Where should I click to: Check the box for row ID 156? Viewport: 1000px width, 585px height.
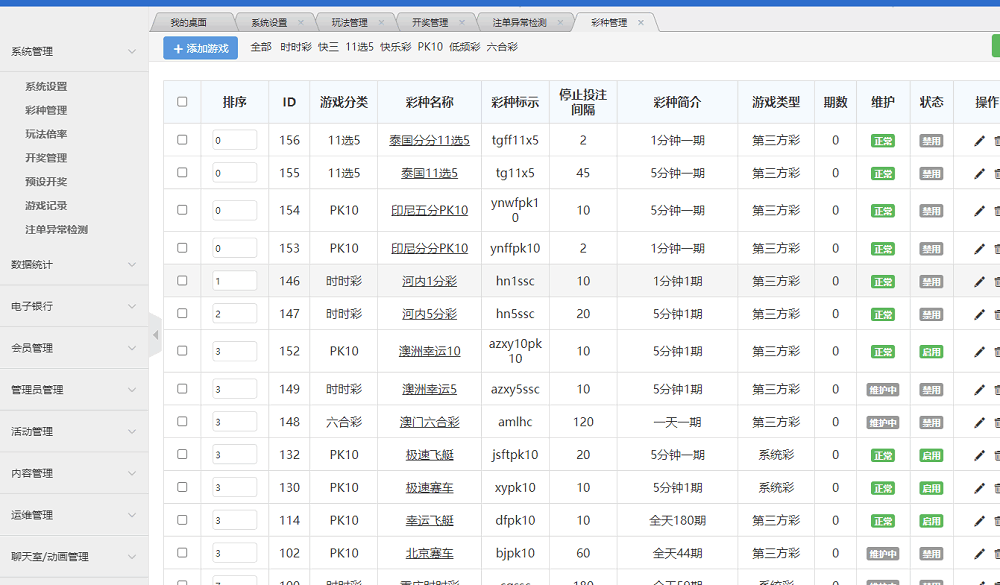click(x=182, y=140)
